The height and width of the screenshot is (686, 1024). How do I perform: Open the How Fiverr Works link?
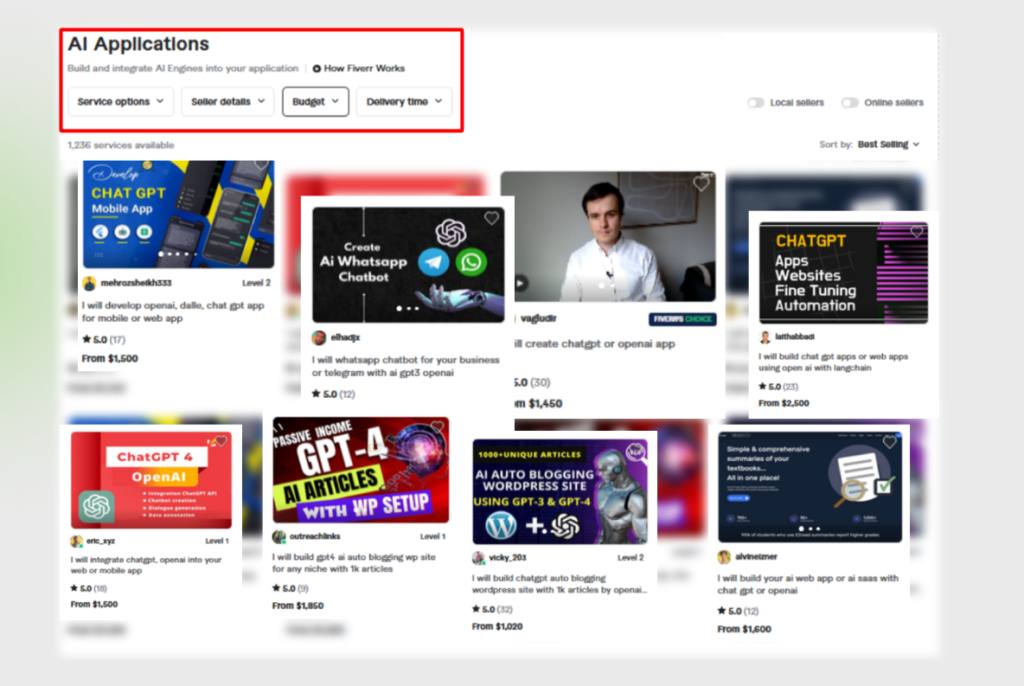364,69
